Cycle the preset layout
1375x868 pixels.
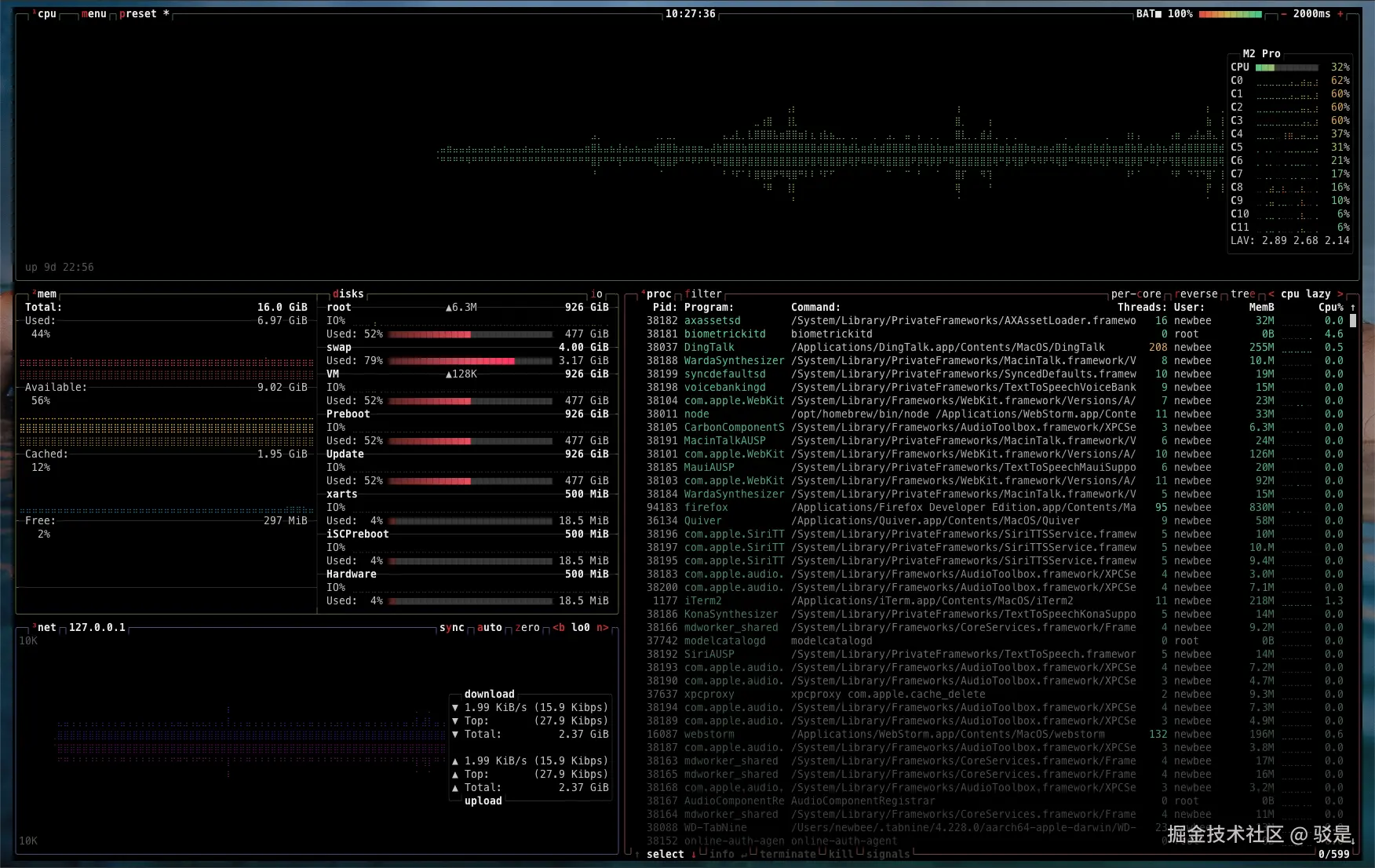[x=144, y=14]
